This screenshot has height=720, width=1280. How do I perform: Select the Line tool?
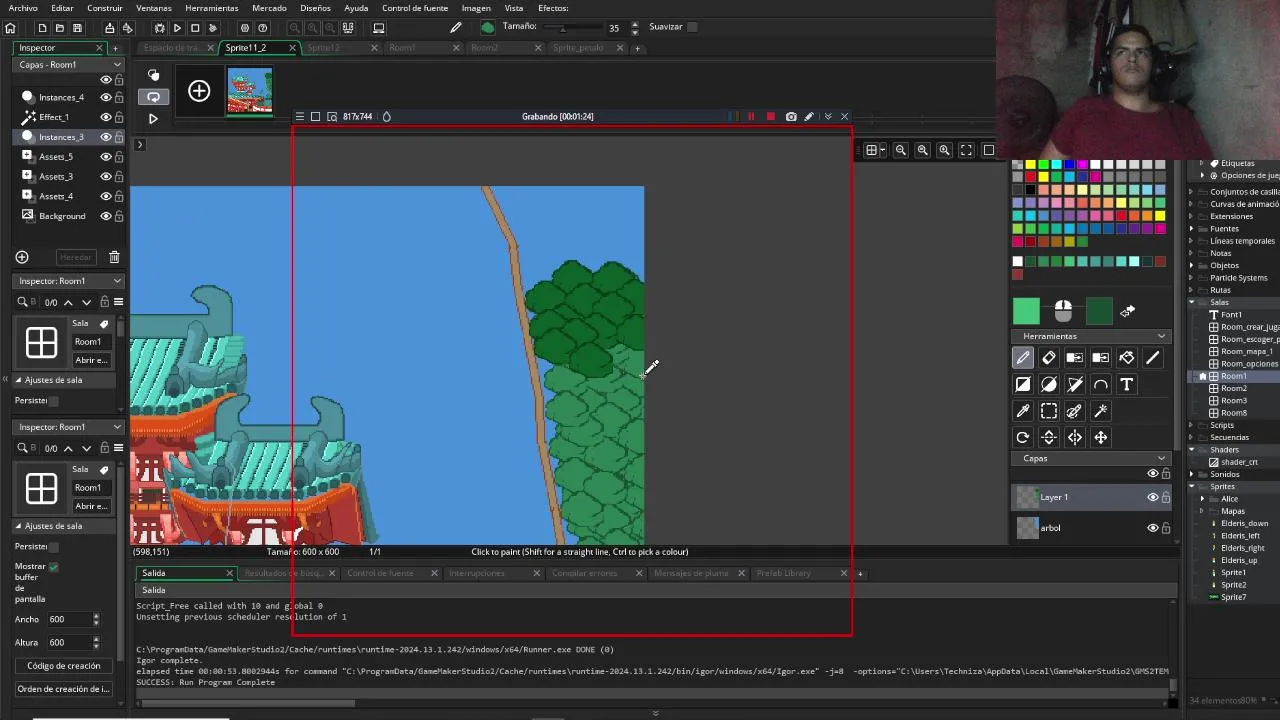tap(1152, 358)
